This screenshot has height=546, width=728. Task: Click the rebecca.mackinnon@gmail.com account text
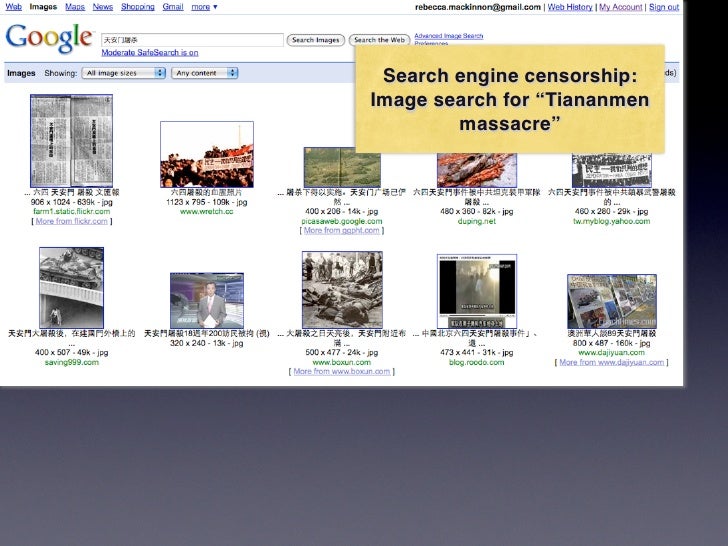click(478, 7)
